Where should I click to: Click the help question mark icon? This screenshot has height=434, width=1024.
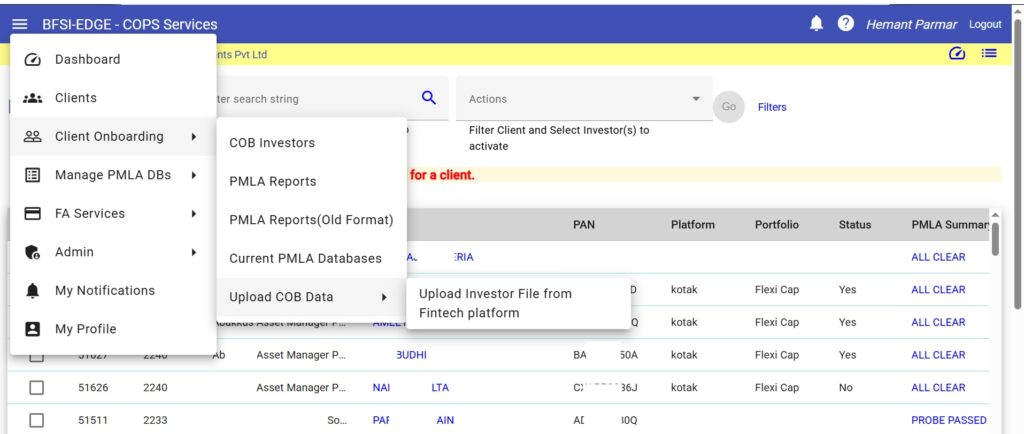(x=846, y=24)
